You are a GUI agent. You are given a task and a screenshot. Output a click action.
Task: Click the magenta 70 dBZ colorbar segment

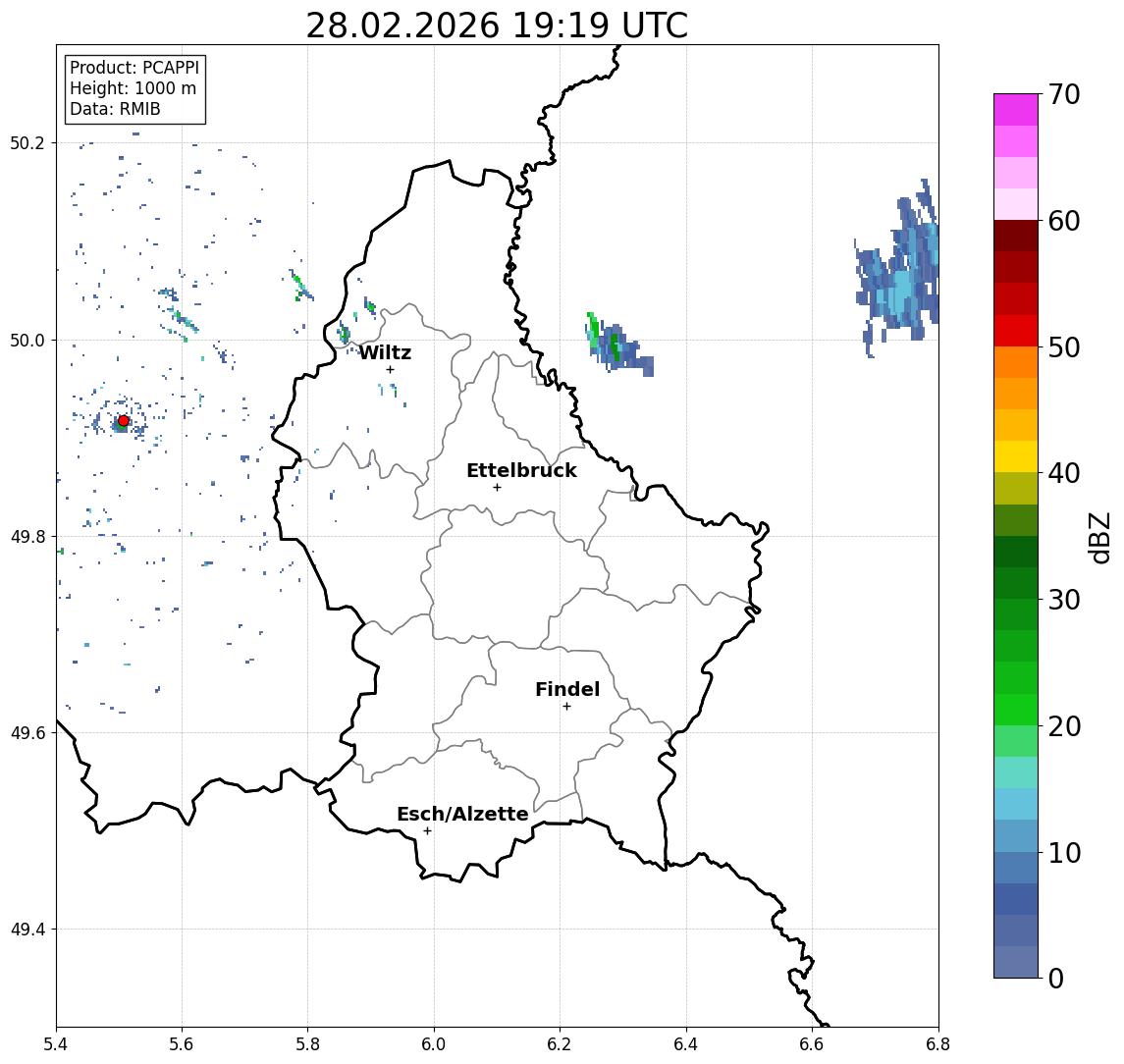tap(1016, 110)
